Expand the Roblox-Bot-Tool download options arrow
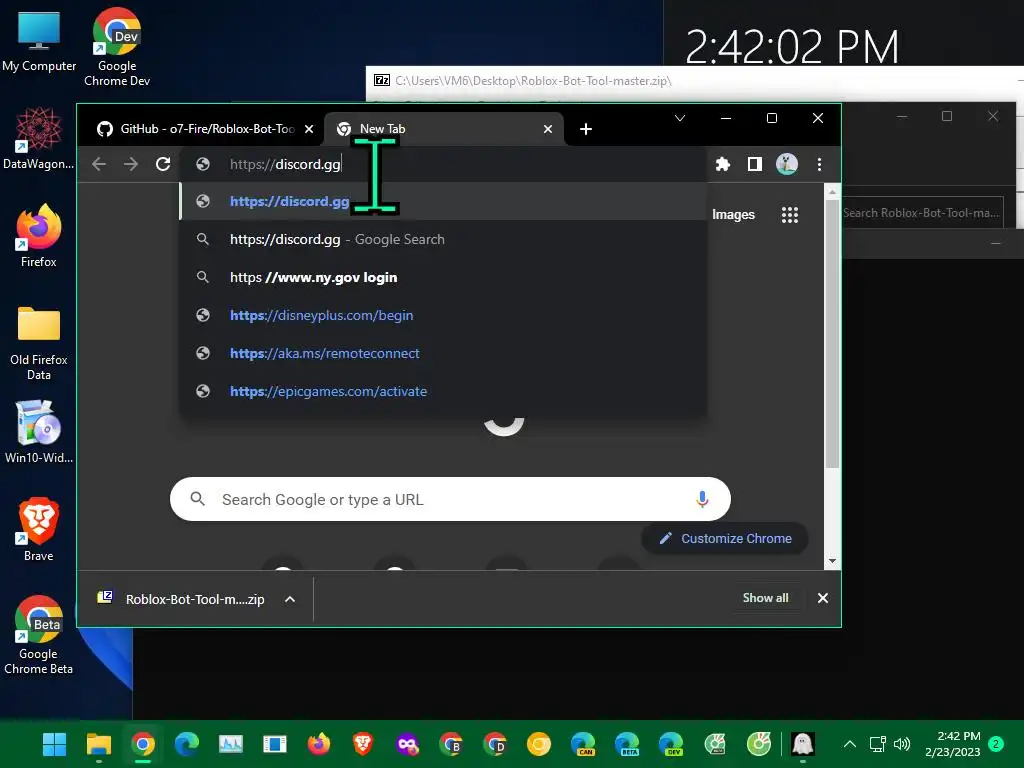 tap(290, 599)
